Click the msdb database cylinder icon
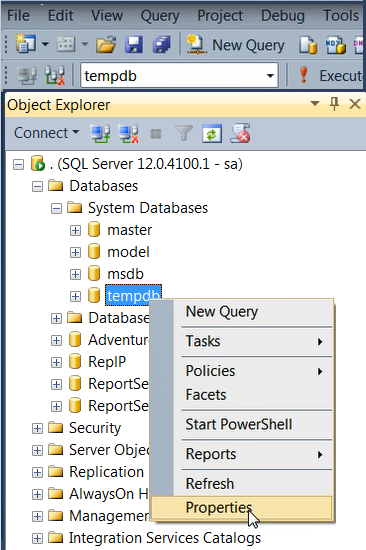This screenshot has height=550, width=366. coord(94,274)
